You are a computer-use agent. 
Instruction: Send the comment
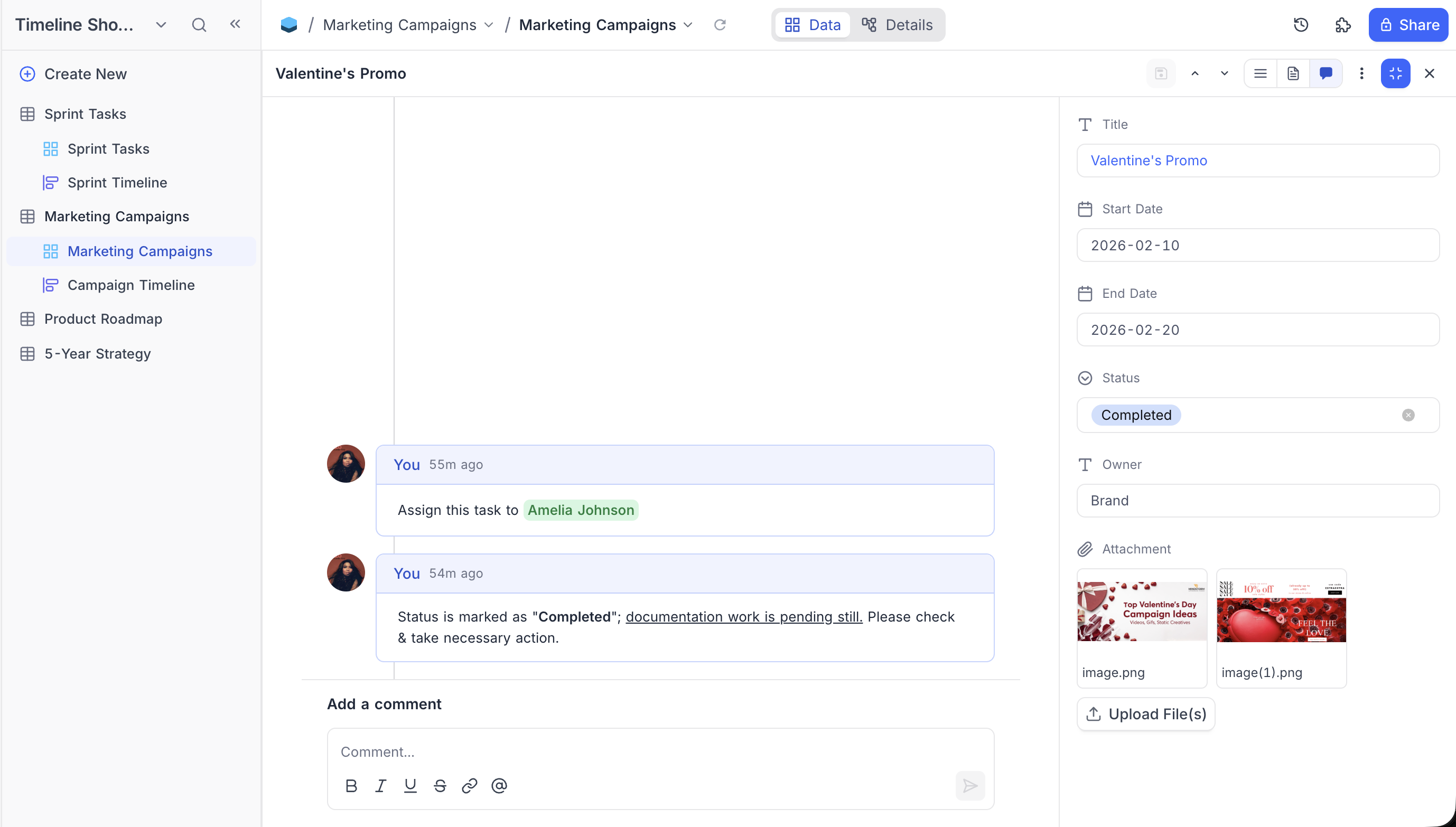(970, 785)
